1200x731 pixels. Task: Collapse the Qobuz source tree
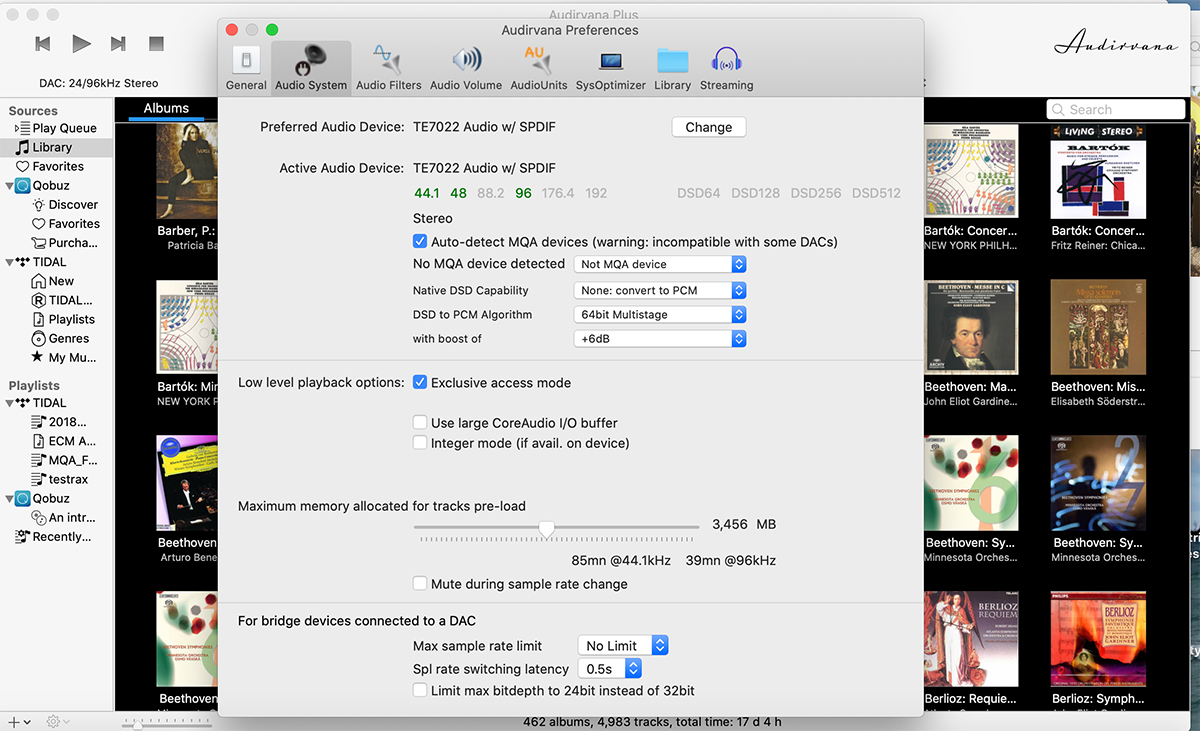coord(9,185)
